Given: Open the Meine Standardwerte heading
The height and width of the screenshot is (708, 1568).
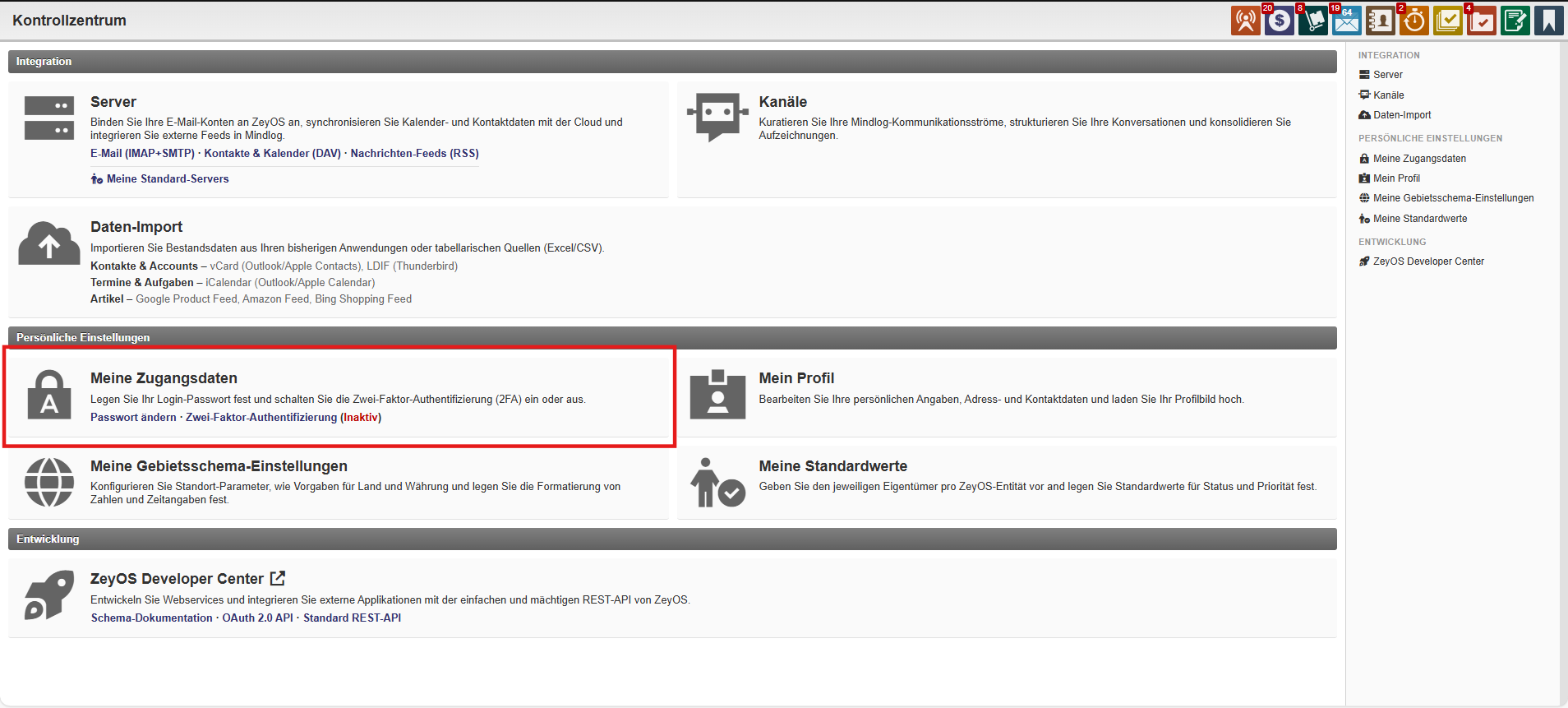Looking at the screenshot, I should click(x=833, y=466).
